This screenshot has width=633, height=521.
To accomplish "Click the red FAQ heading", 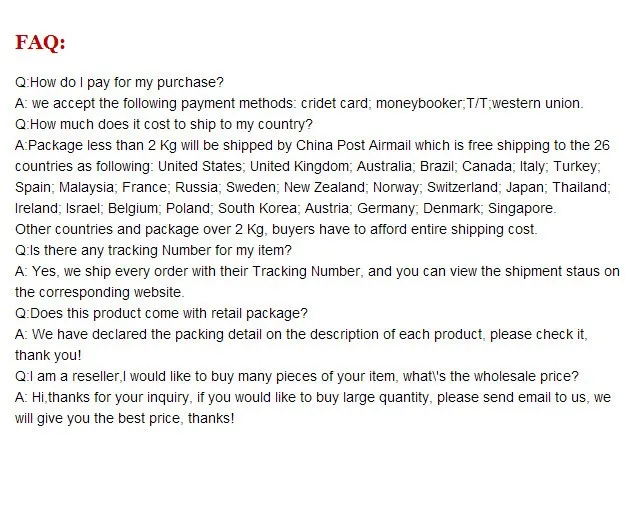I will click(40, 42).
